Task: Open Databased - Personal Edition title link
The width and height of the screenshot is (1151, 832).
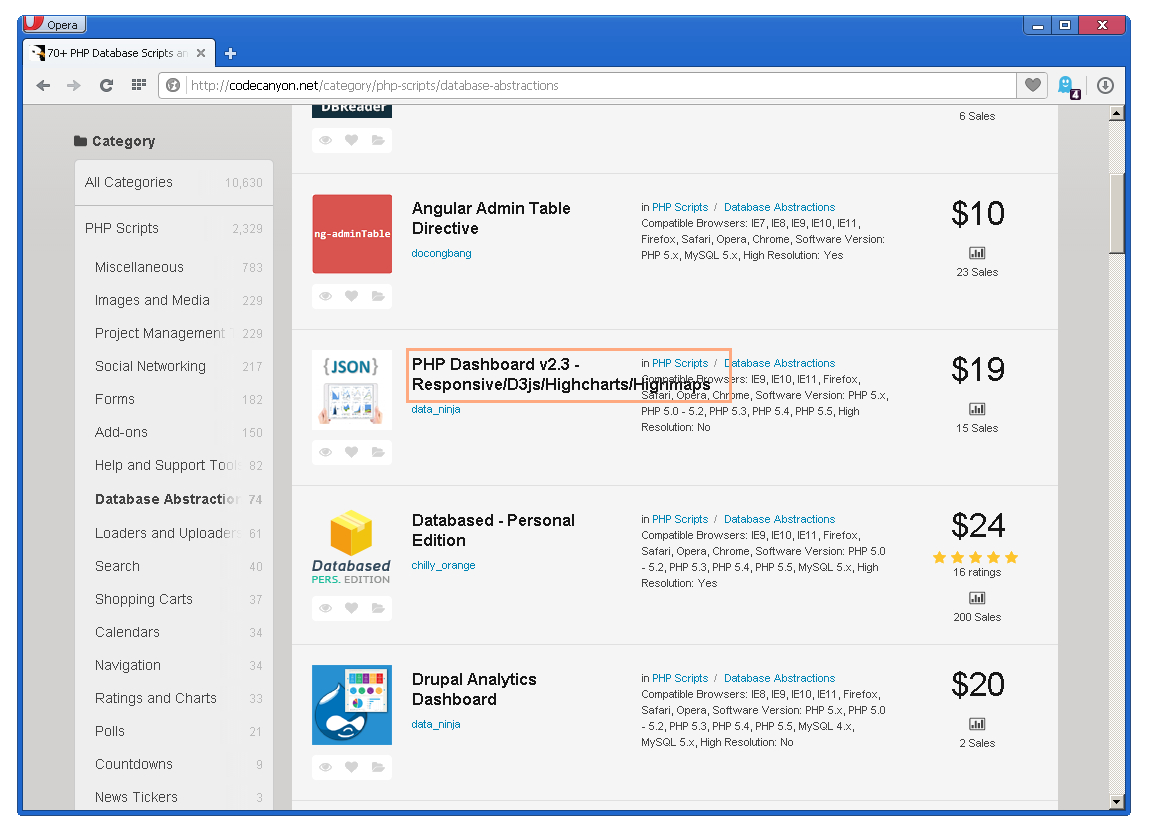Action: [x=493, y=530]
